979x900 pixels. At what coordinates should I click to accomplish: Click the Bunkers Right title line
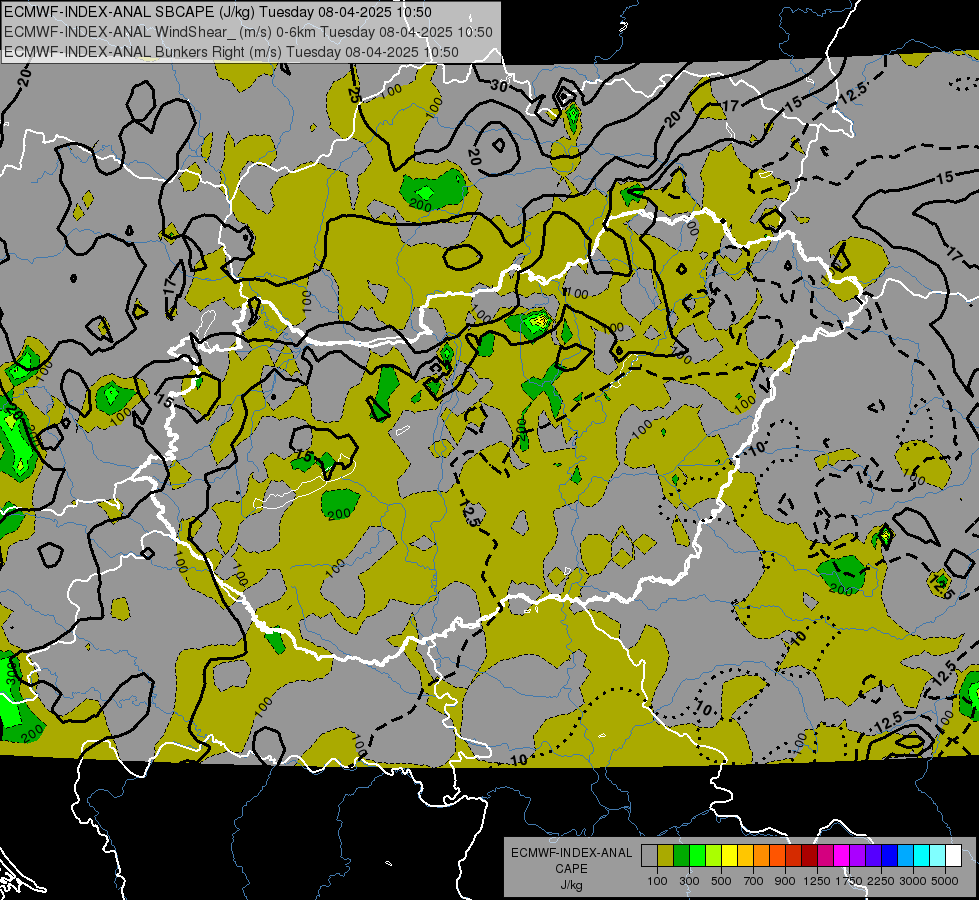pyautogui.click(x=231, y=52)
